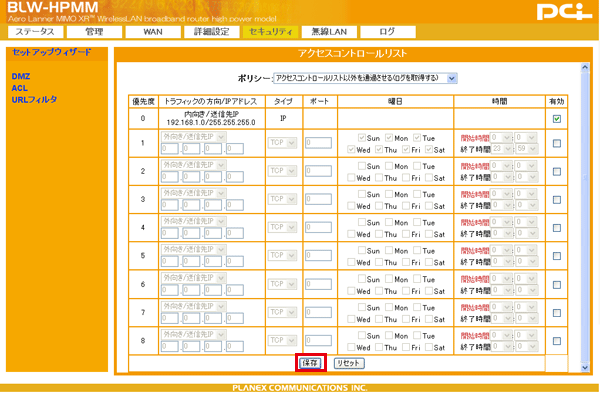
Task: Click the port field in row 3
Action: coord(318,199)
